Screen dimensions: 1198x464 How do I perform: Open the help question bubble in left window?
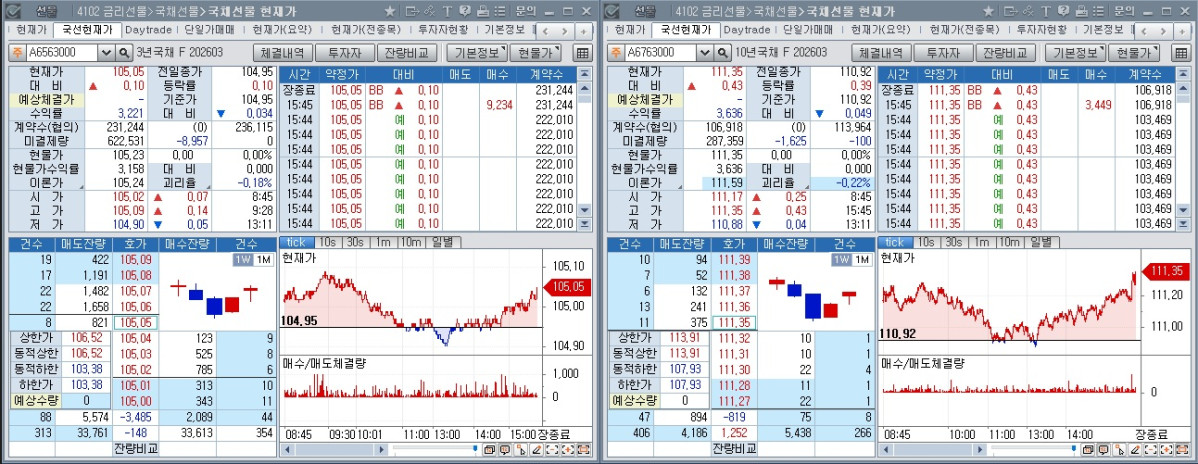pyautogui.click(x=465, y=11)
